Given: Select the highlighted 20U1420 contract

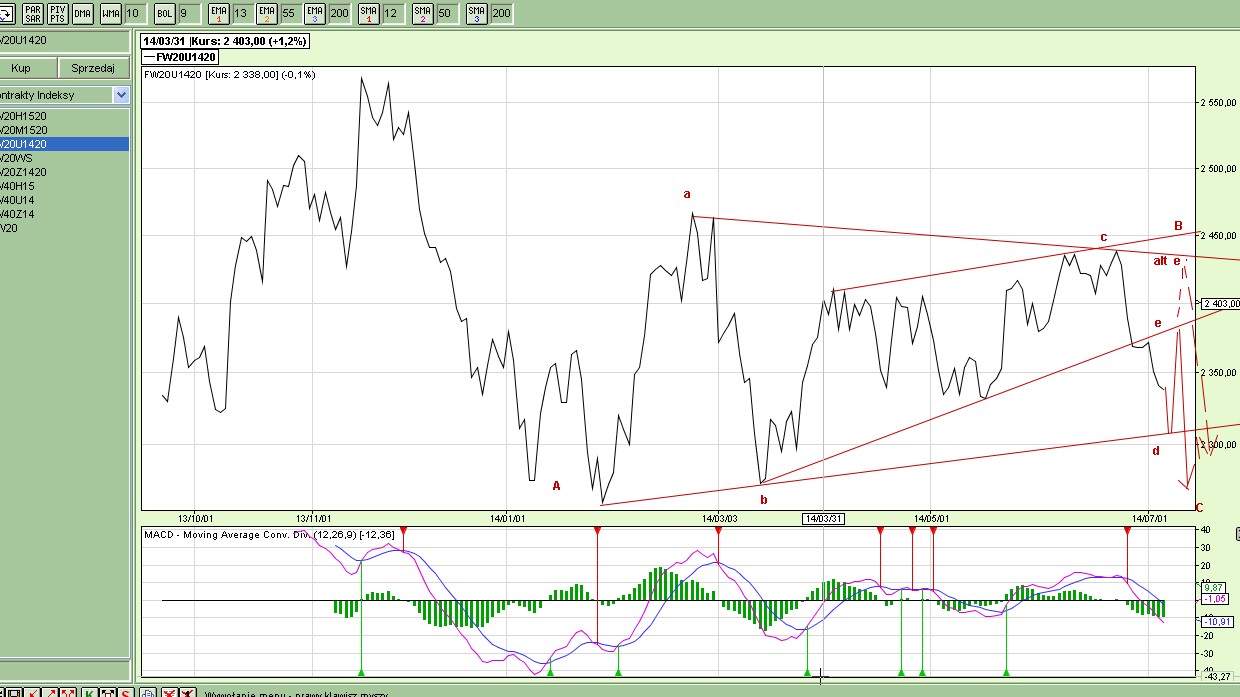Looking at the screenshot, I should click(x=65, y=144).
